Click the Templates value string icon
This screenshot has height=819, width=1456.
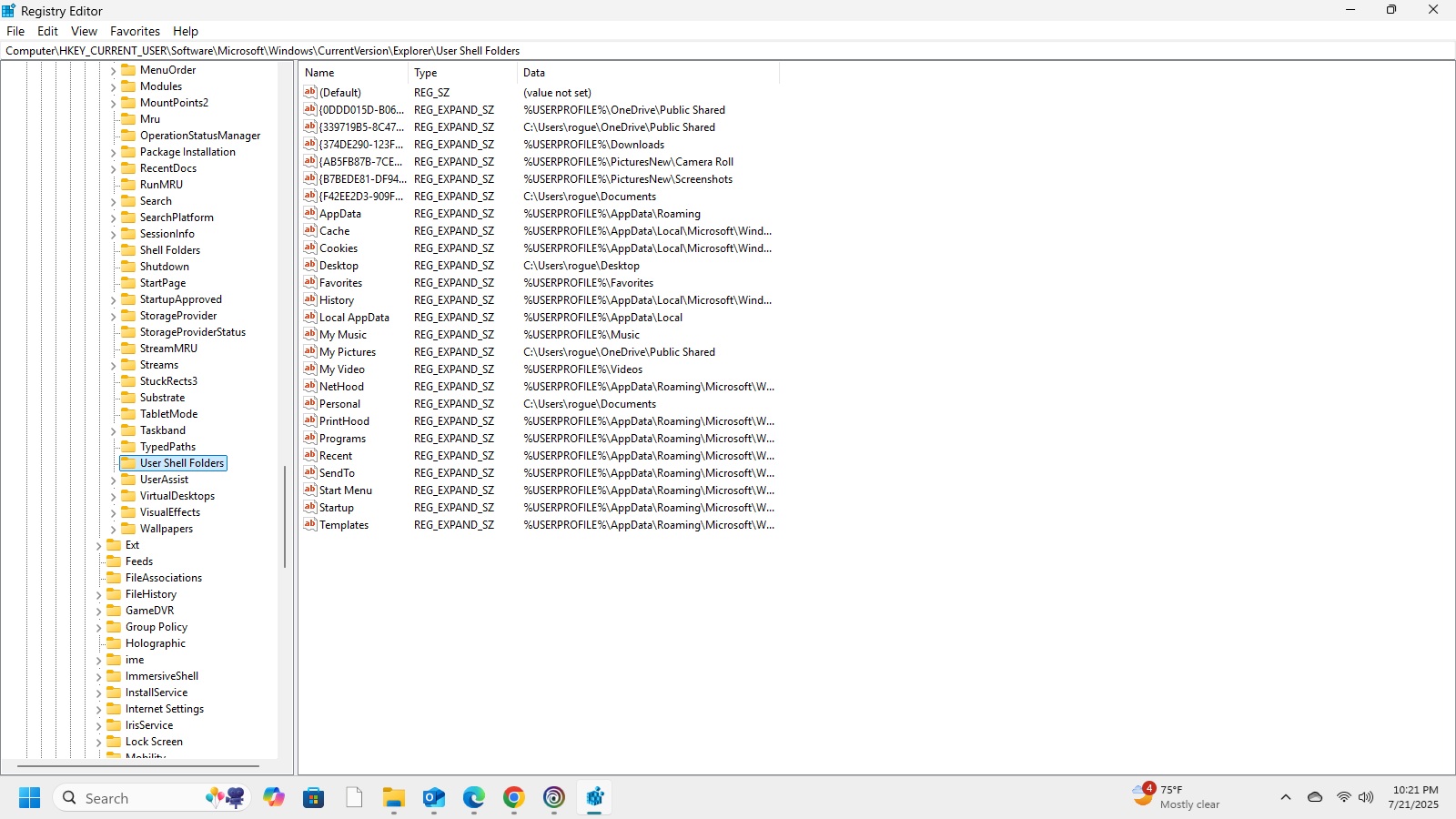pyautogui.click(x=310, y=524)
